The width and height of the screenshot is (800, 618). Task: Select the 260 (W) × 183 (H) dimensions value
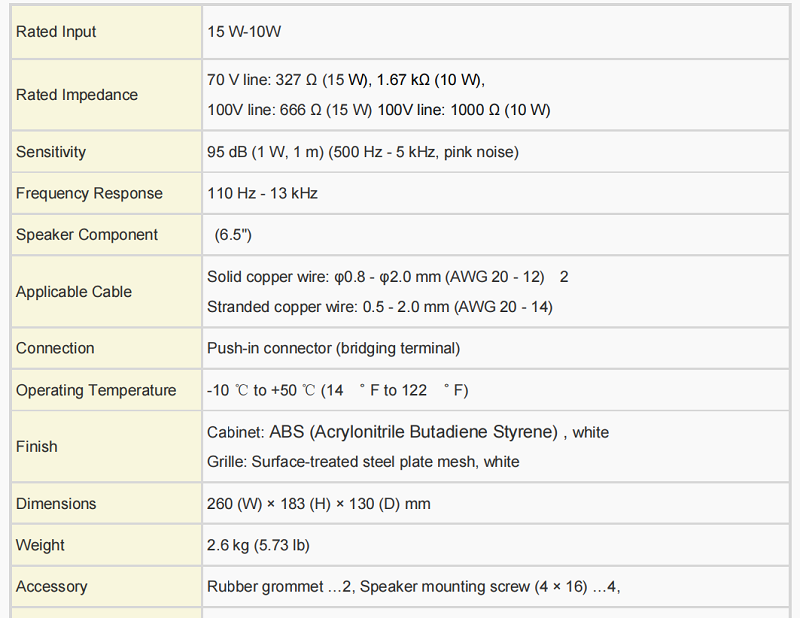coord(318,504)
